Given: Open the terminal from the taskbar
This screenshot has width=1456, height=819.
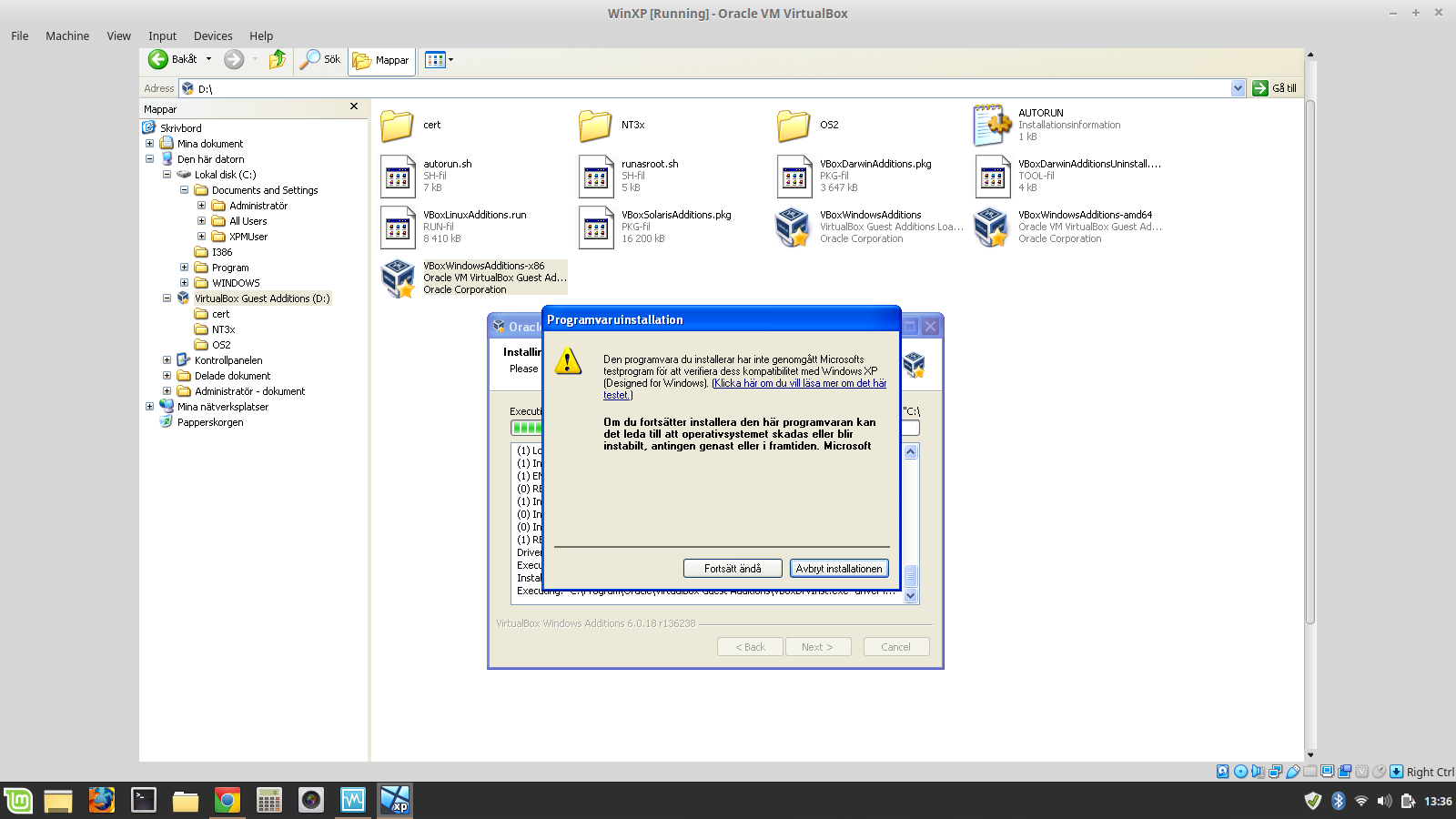Looking at the screenshot, I should coord(144,801).
